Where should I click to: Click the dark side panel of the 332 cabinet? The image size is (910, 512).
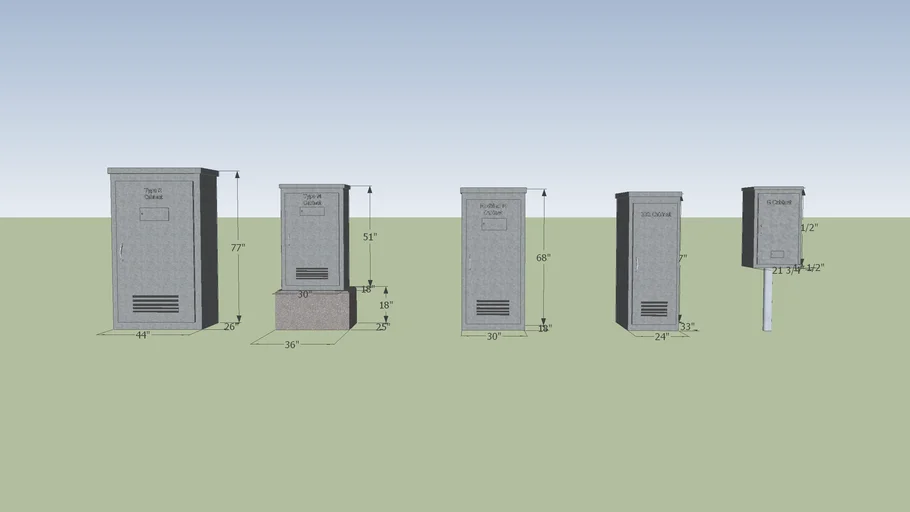(x=624, y=261)
